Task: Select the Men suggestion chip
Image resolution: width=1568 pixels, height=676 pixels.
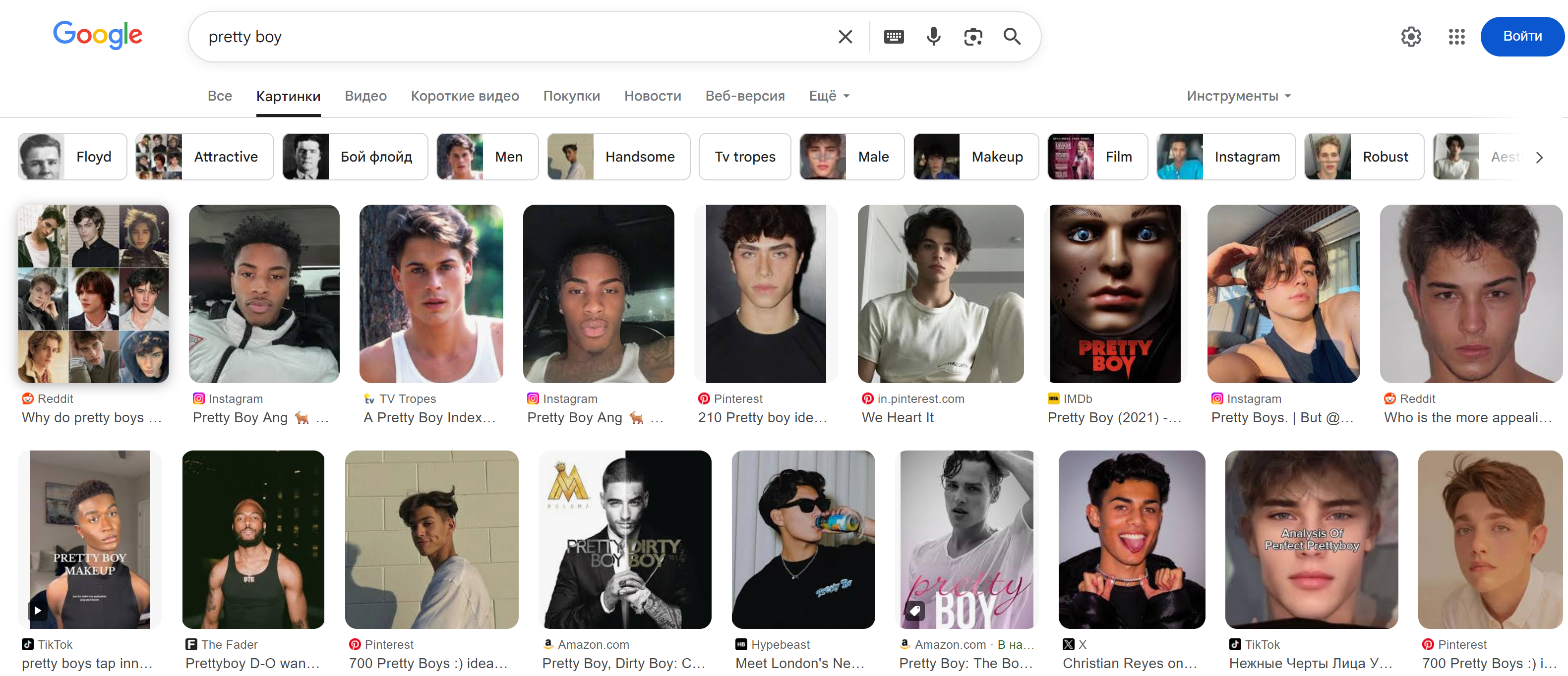Action: point(487,157)
